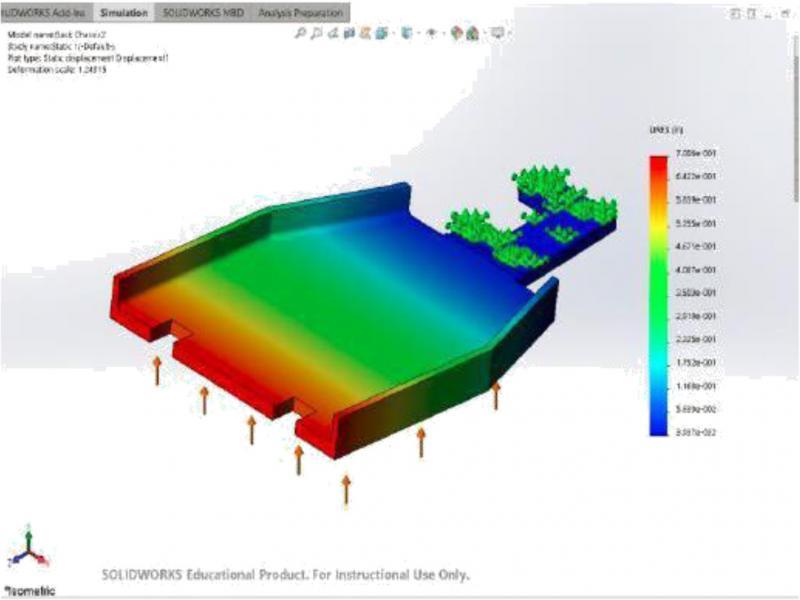
Task: Open the Analysis Preparation tab
Action: tap(300, 12)
